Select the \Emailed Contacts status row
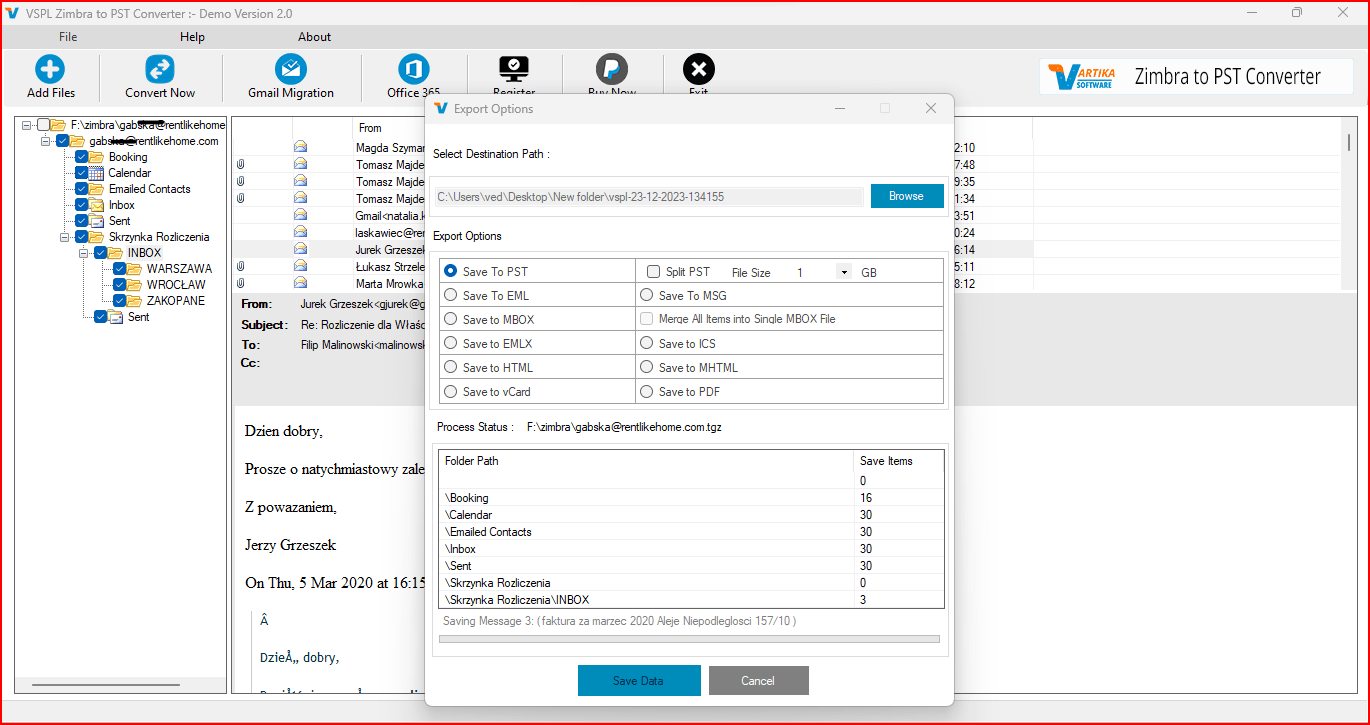The height and width of the screenshot is (725, 1370). pos(691,532)
